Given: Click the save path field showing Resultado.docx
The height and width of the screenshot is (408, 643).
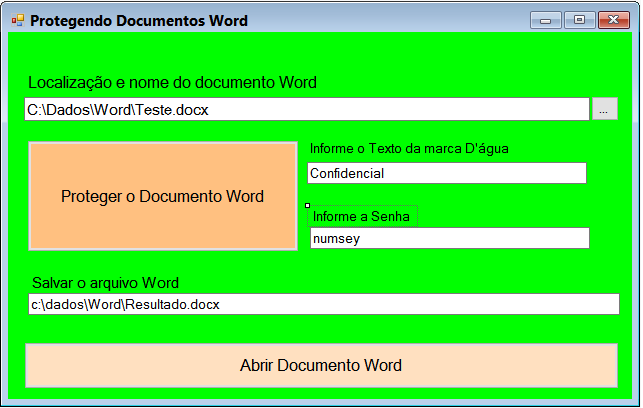Looking at the screenshot, I should click(x=324, y=304).
